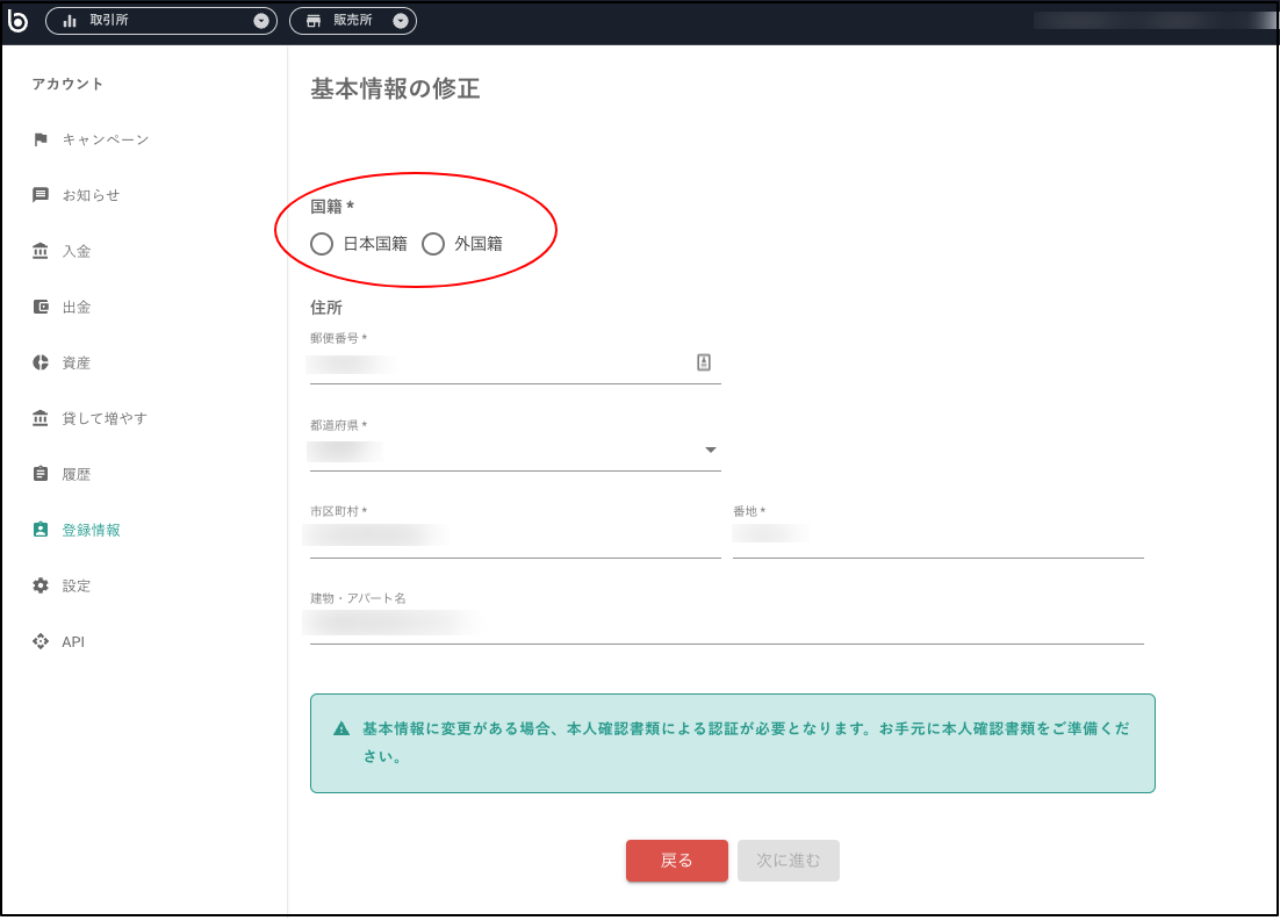
Task: Click the キャンペーン flag icon
Action: [41, 139]
